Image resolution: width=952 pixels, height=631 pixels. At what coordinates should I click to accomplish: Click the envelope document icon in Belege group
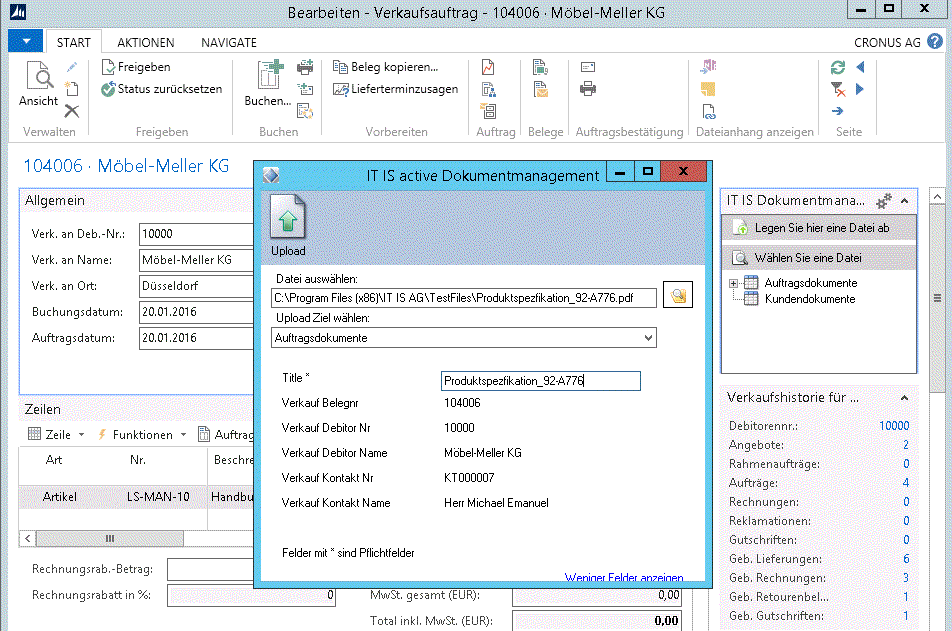tap(540, 89)
